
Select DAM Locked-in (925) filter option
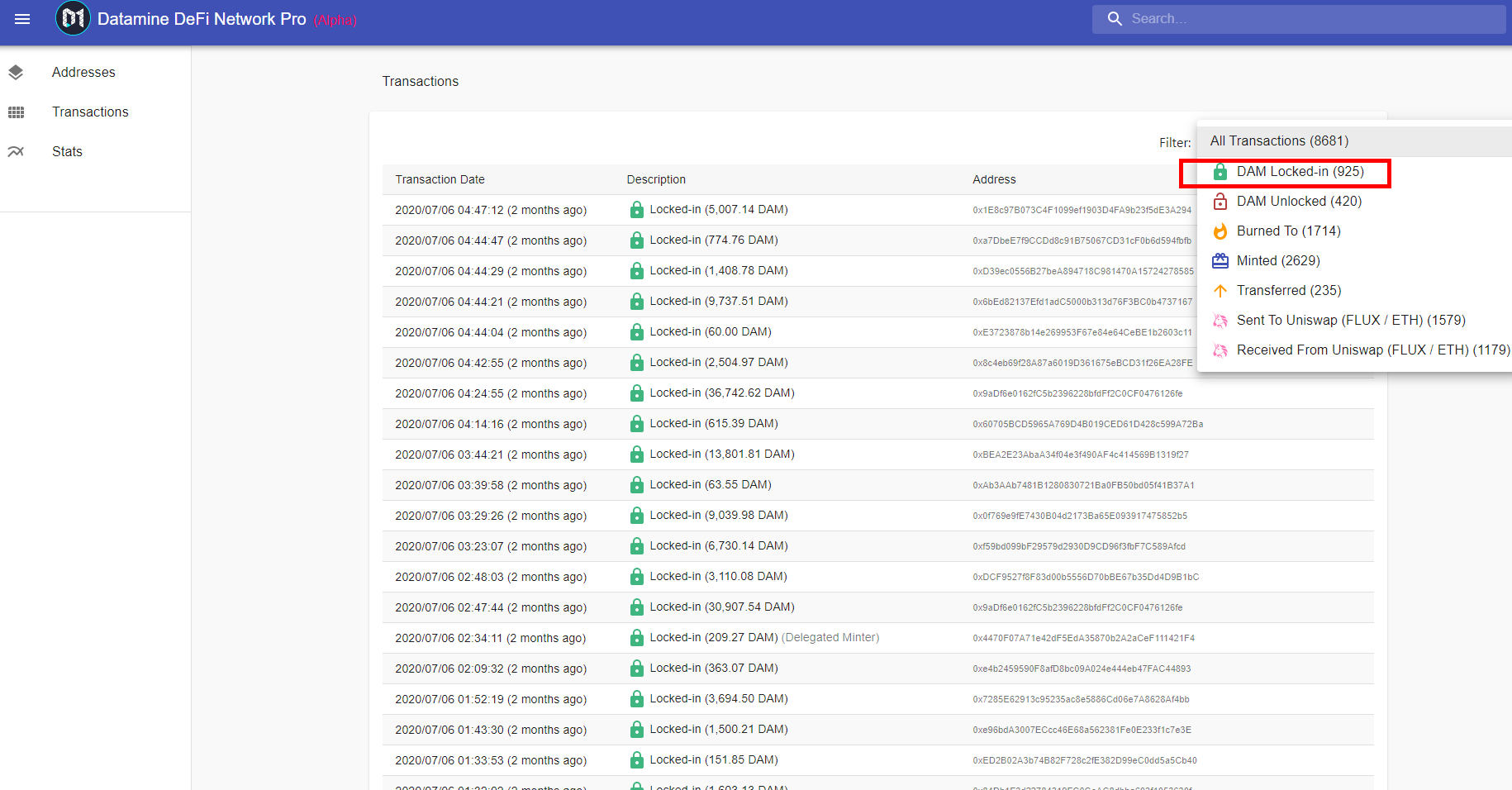tap(1354, 172)
